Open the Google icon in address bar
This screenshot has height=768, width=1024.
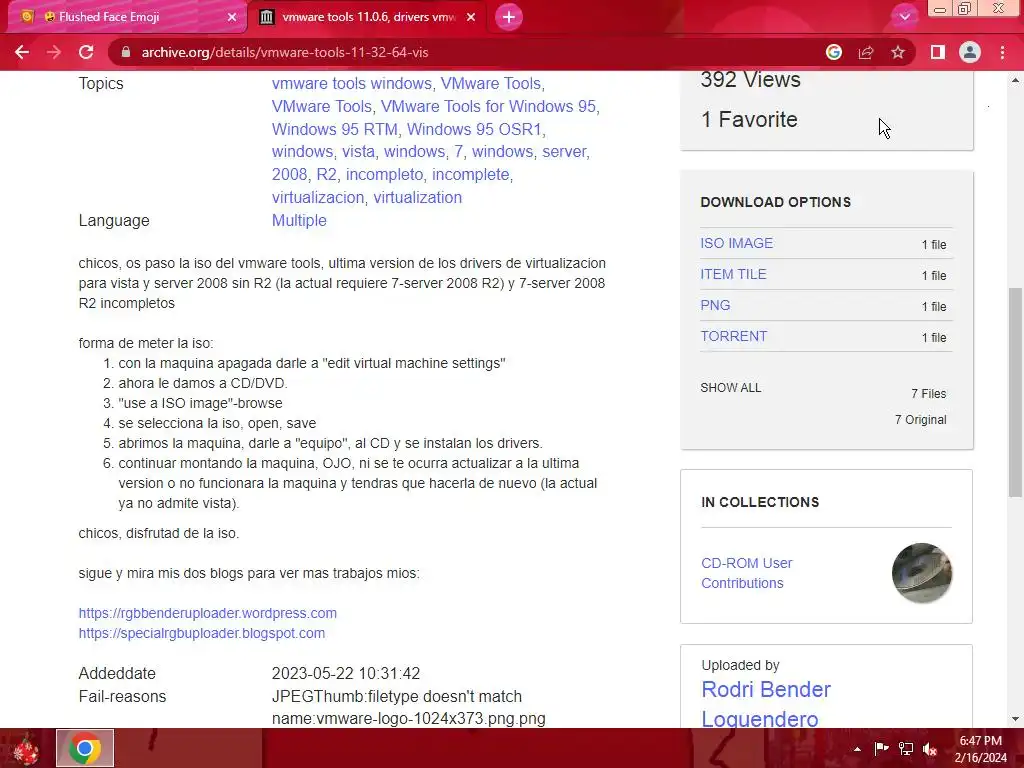tap(833, 52)
